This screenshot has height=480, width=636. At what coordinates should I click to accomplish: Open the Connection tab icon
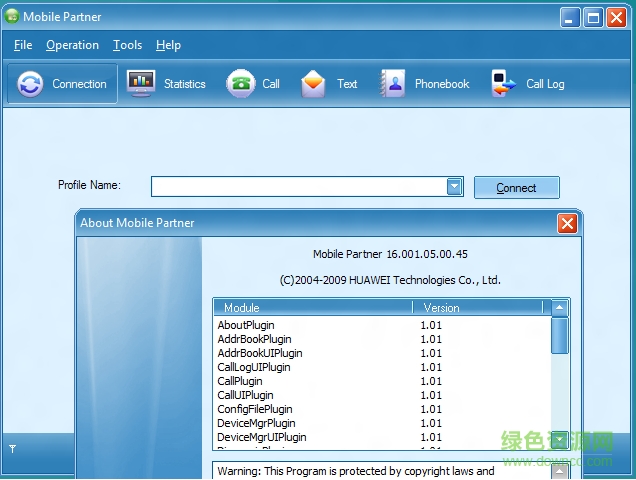pos(31,84)
